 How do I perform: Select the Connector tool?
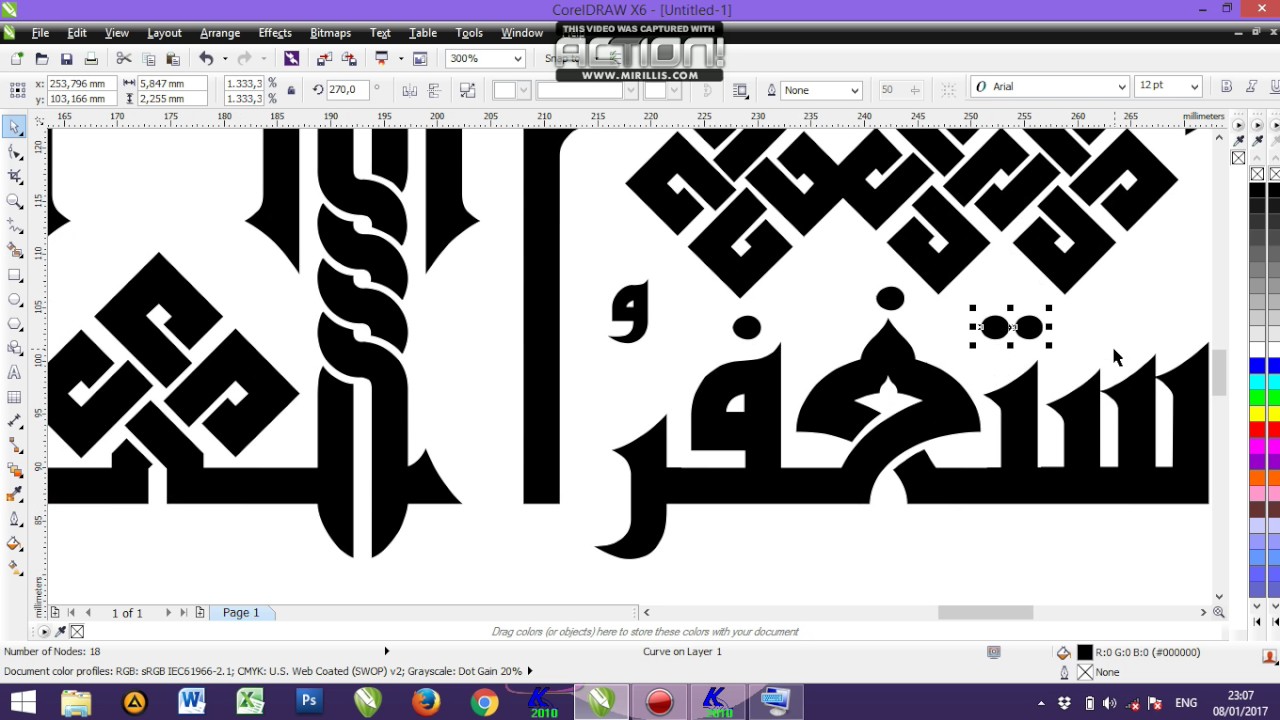14,446
